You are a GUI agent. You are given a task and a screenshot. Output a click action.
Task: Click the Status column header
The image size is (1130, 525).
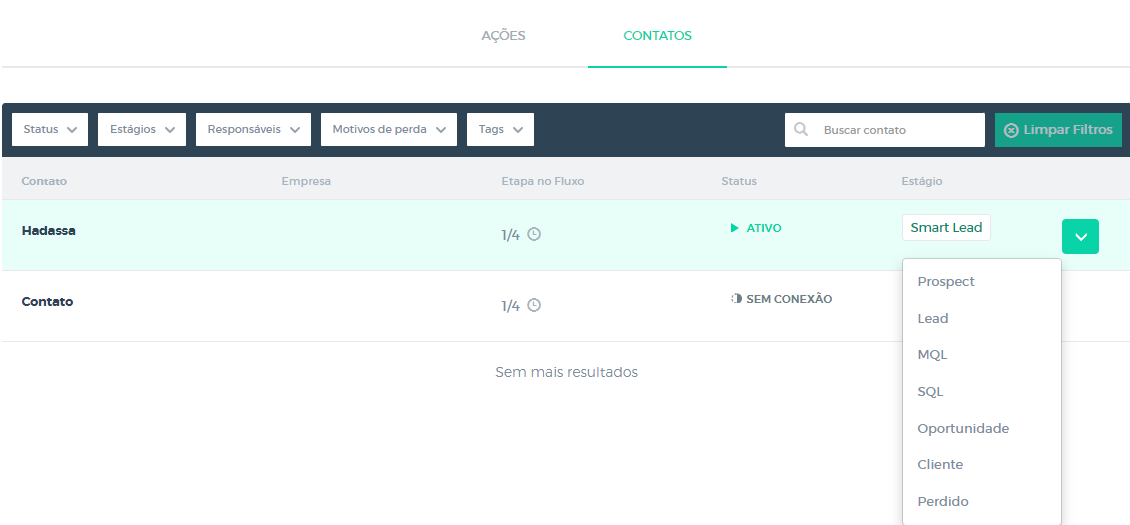(739, 181)
